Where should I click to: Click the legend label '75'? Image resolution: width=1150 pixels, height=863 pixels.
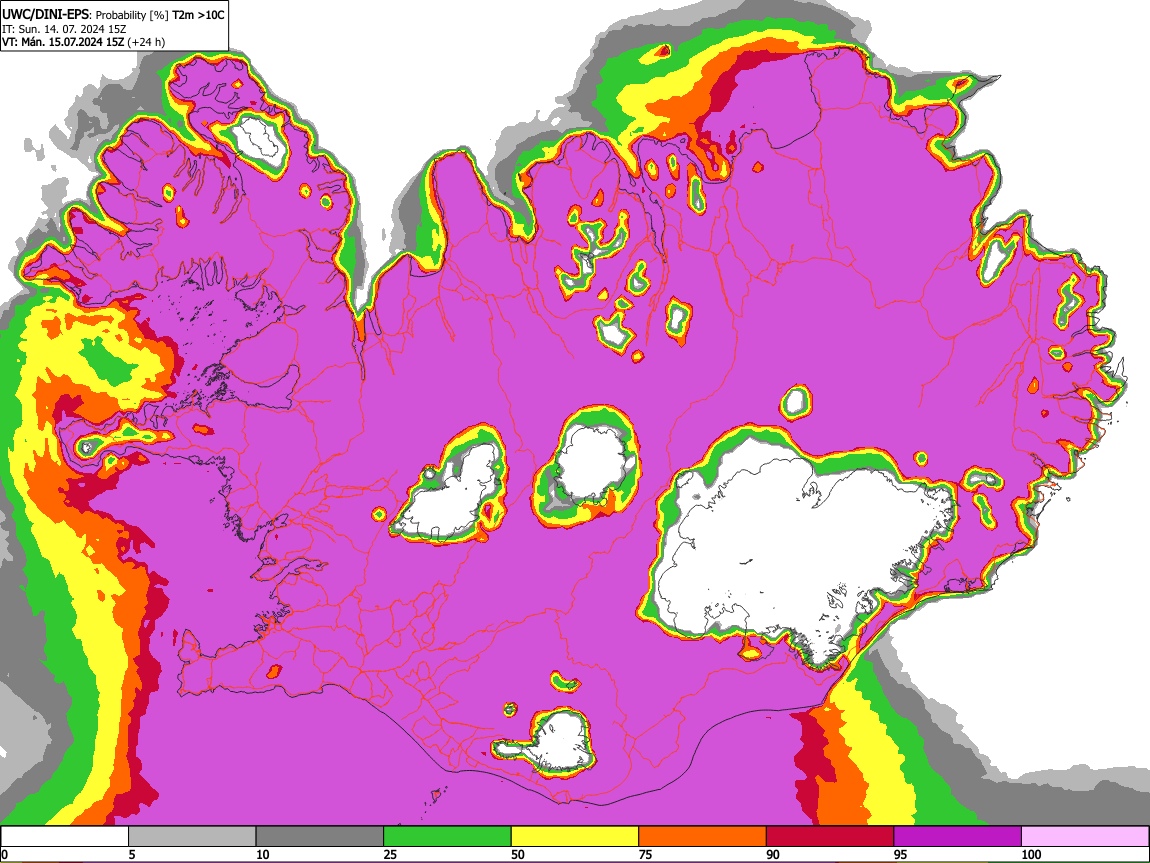[x=645, y=854]
